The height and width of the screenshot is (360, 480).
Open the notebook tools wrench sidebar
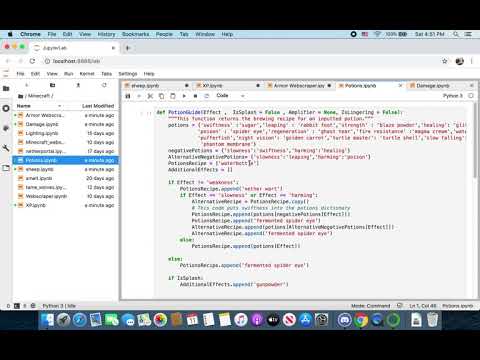(6, 148)
